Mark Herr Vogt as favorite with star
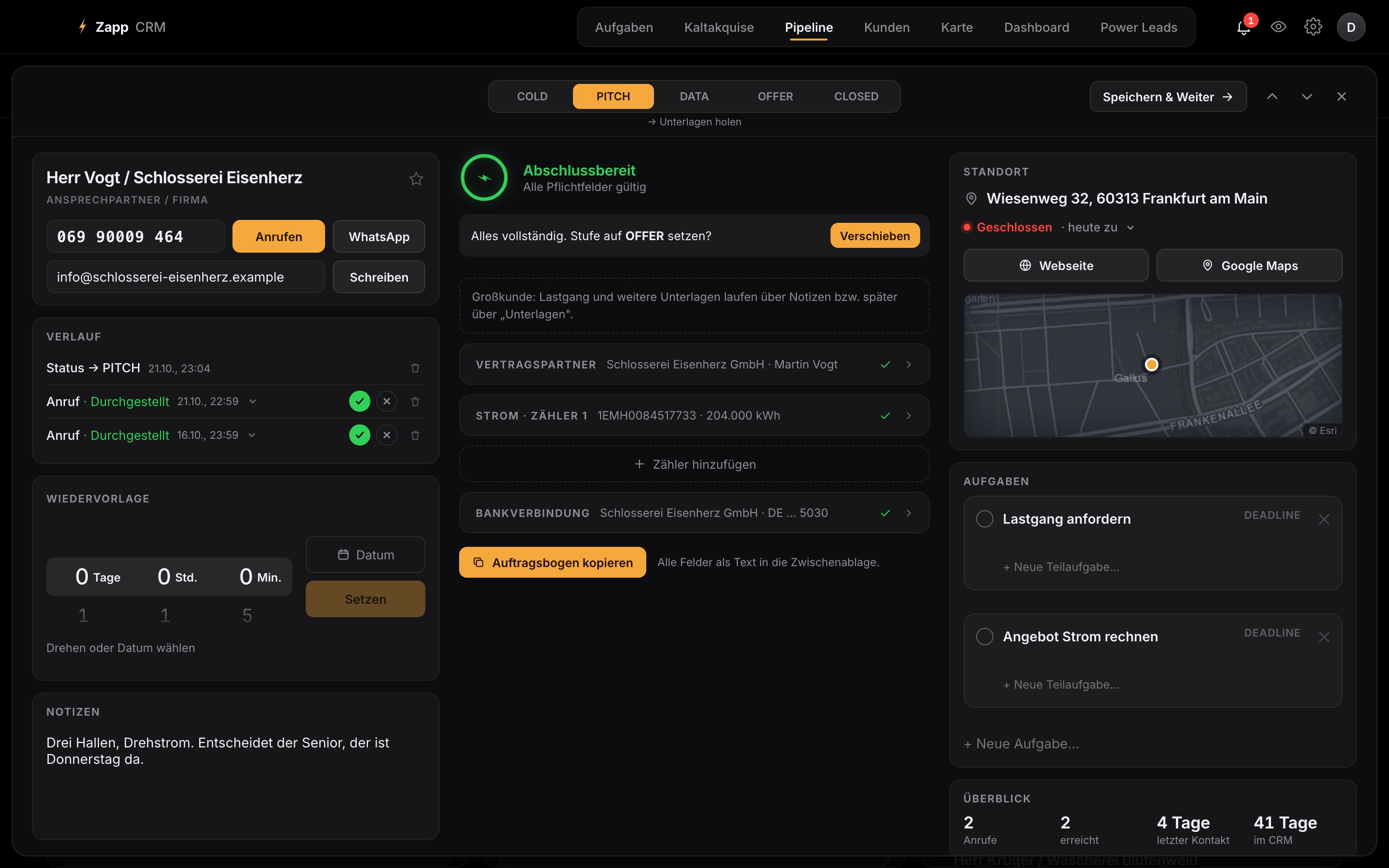1389x868 pixels. 416,179
